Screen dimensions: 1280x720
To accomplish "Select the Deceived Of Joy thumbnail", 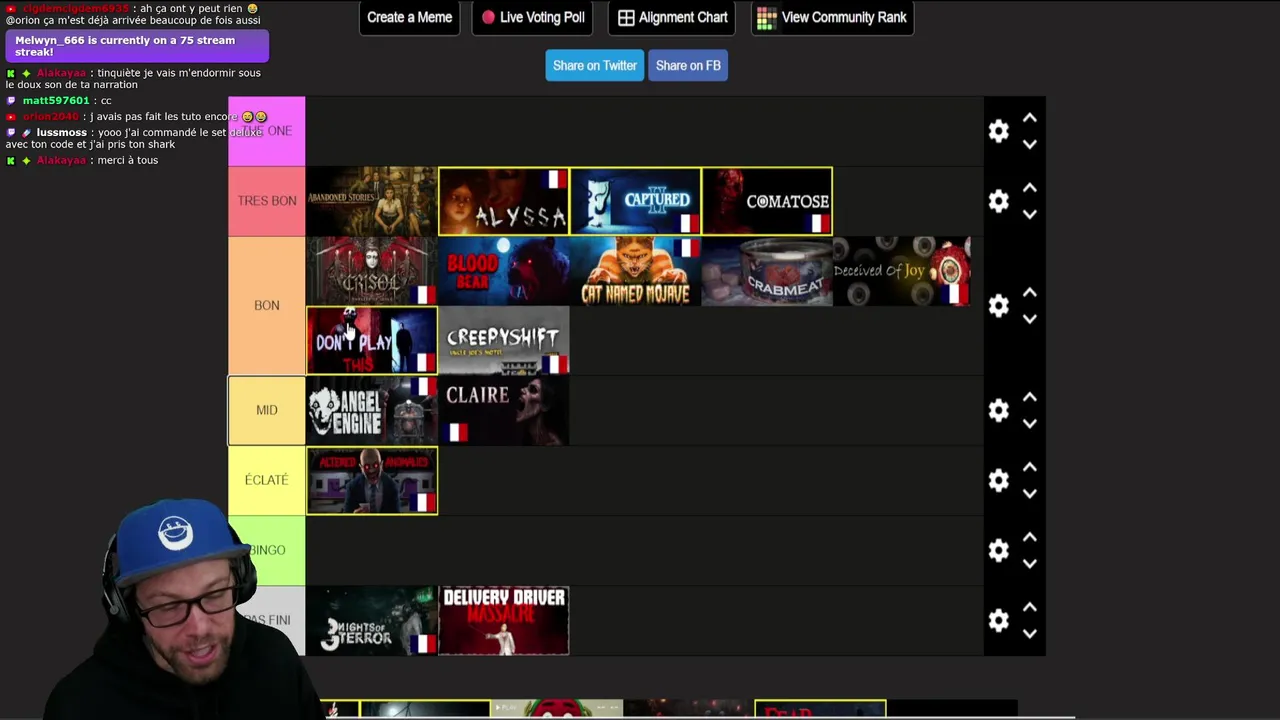I will (x=902, y=271).
